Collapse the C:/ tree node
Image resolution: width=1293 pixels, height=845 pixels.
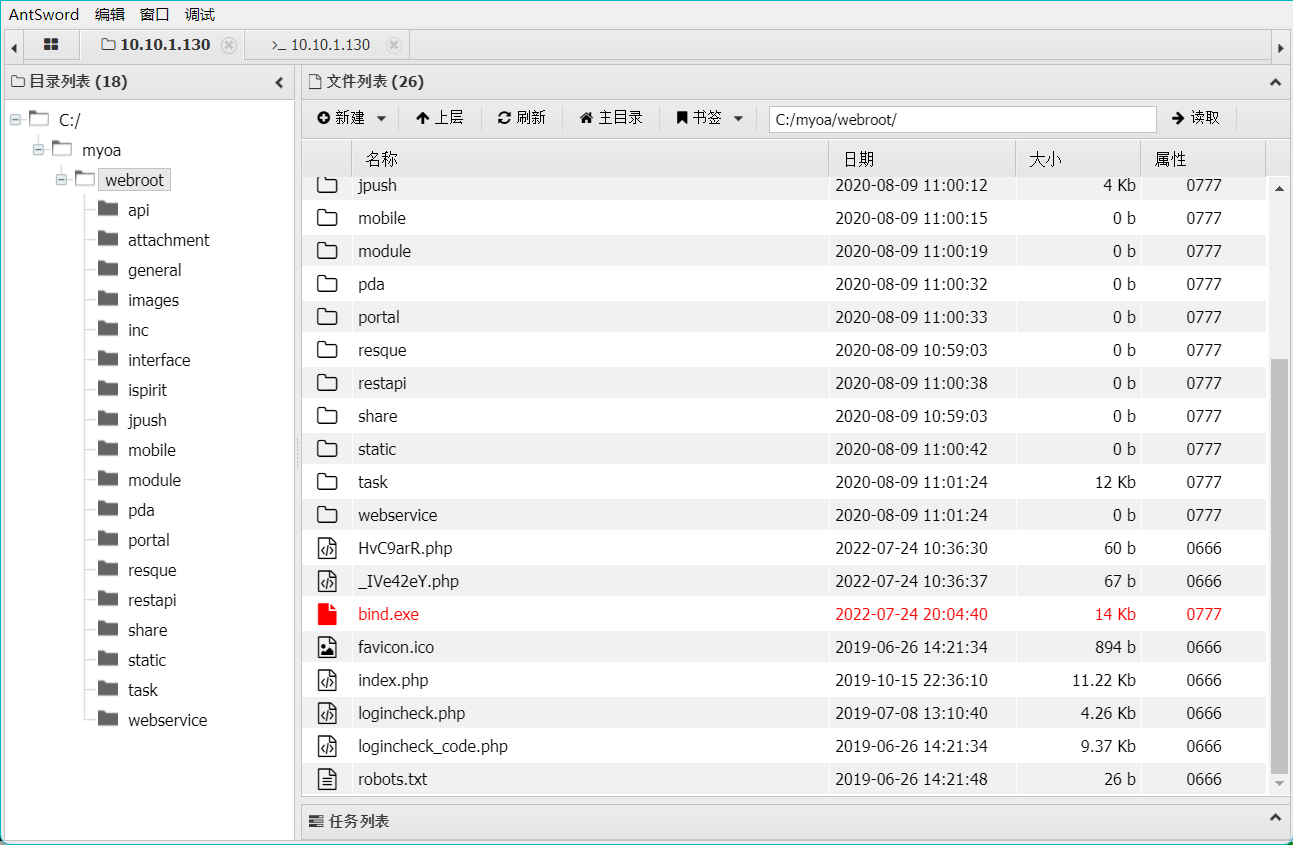[15, 120]
